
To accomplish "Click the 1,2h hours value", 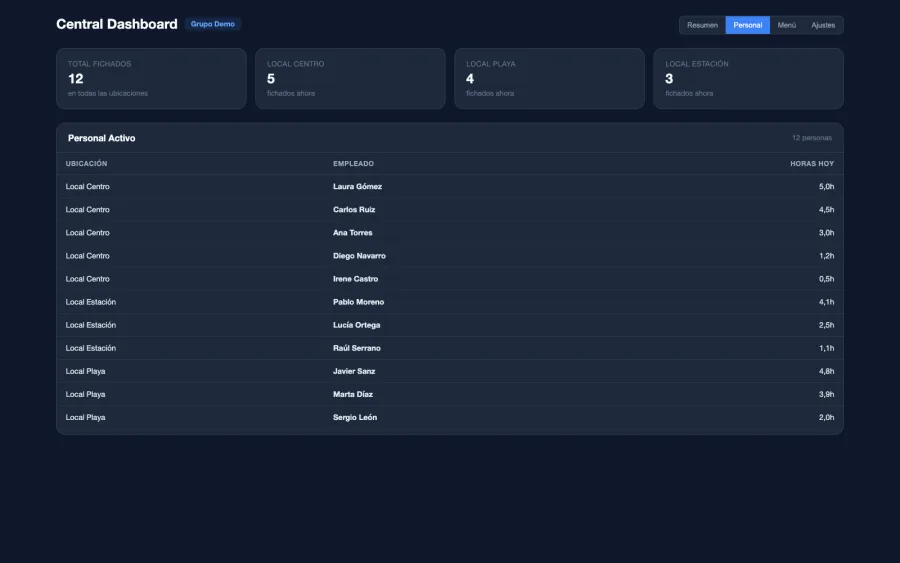I will tap(826, 256).
